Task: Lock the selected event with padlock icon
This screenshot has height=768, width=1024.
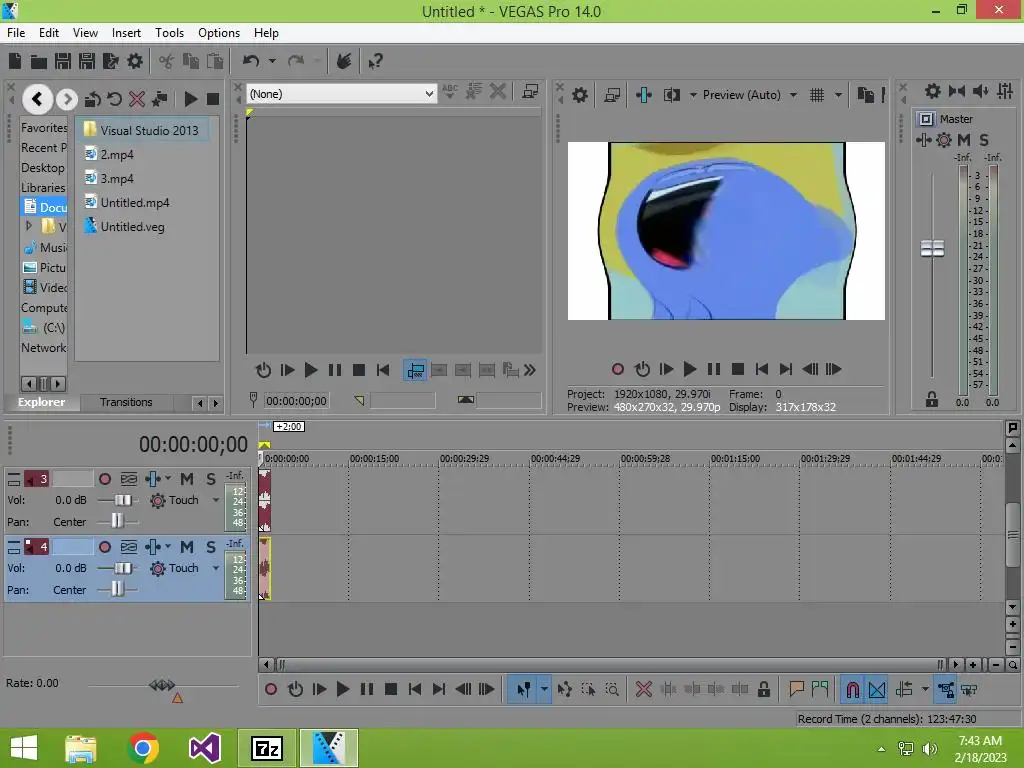Action: tap(763, 689)
